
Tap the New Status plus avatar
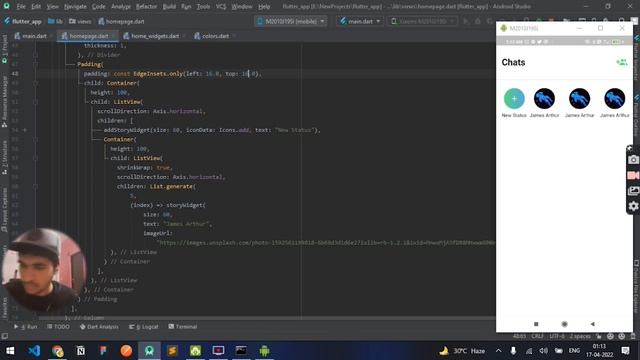tap(514, 98)
